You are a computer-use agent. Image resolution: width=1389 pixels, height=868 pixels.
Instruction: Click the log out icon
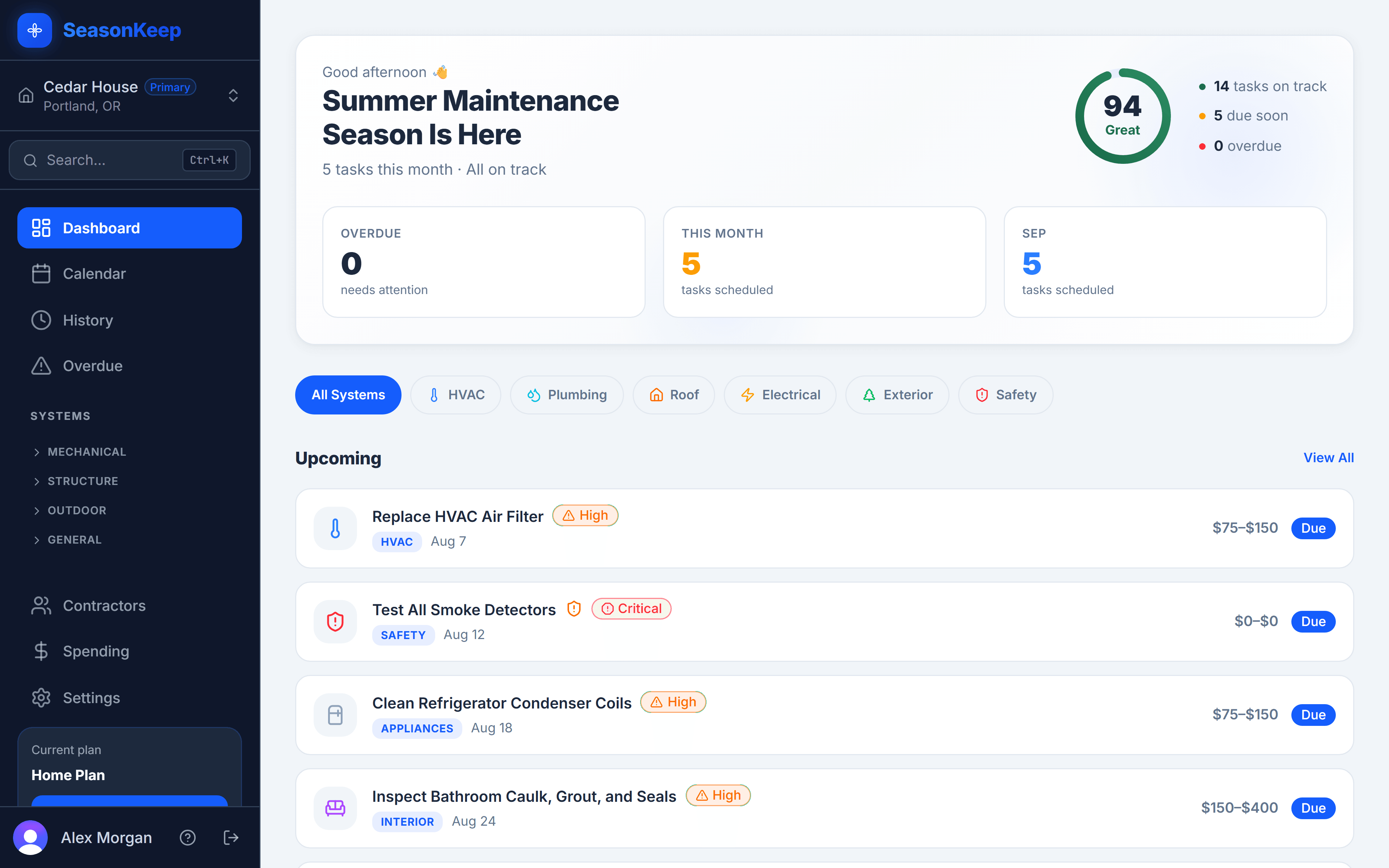[231, 838]
